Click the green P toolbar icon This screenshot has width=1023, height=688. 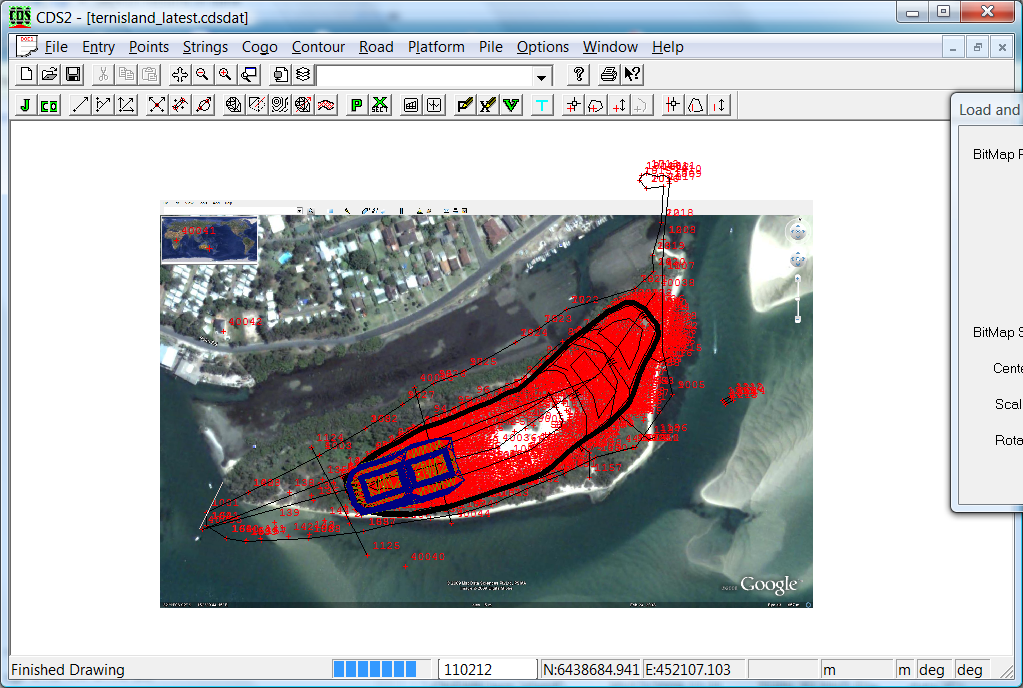pyautogui.click(x=356, y=105)
